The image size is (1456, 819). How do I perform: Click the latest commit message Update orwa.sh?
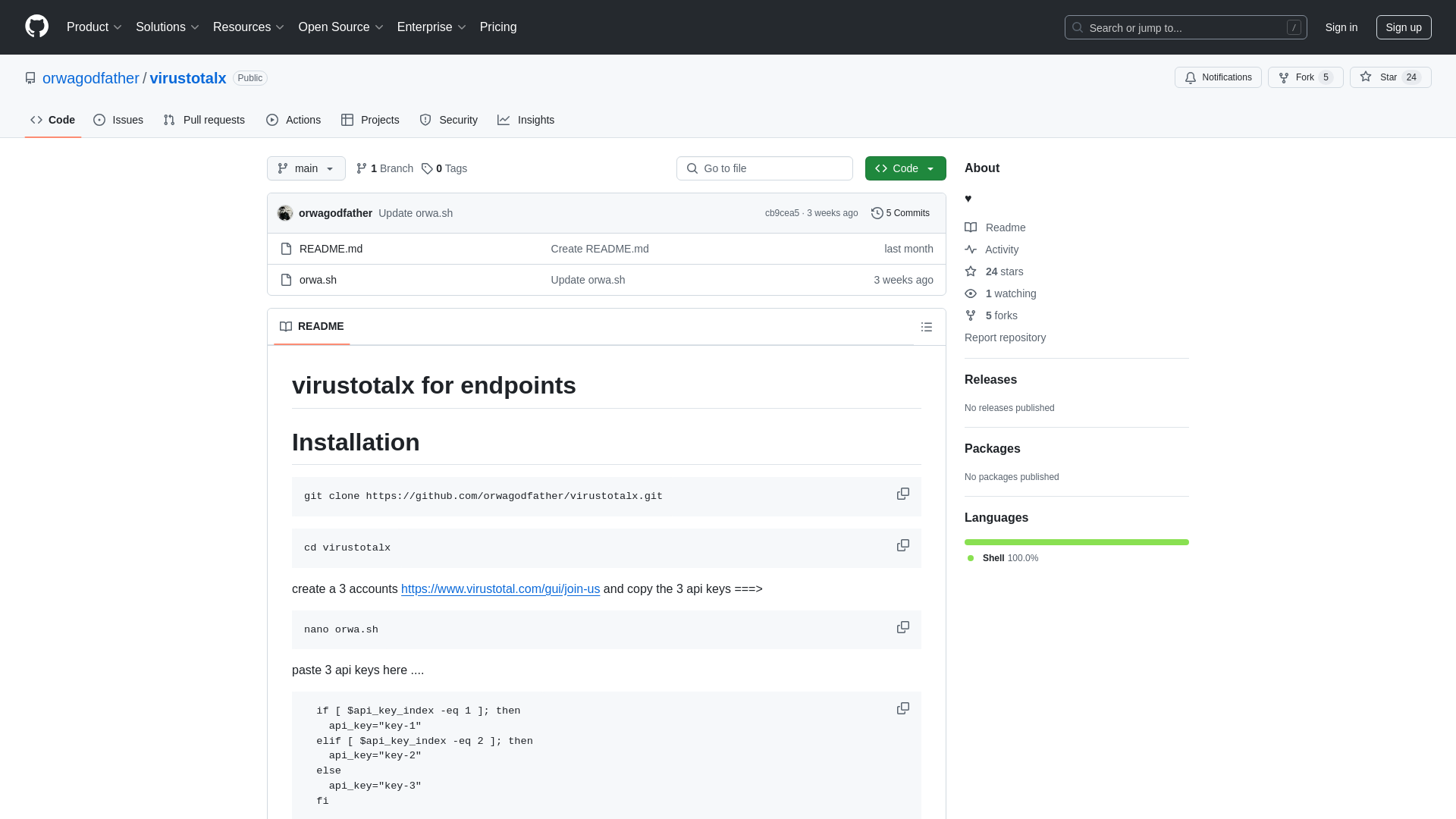pos(416,213)
